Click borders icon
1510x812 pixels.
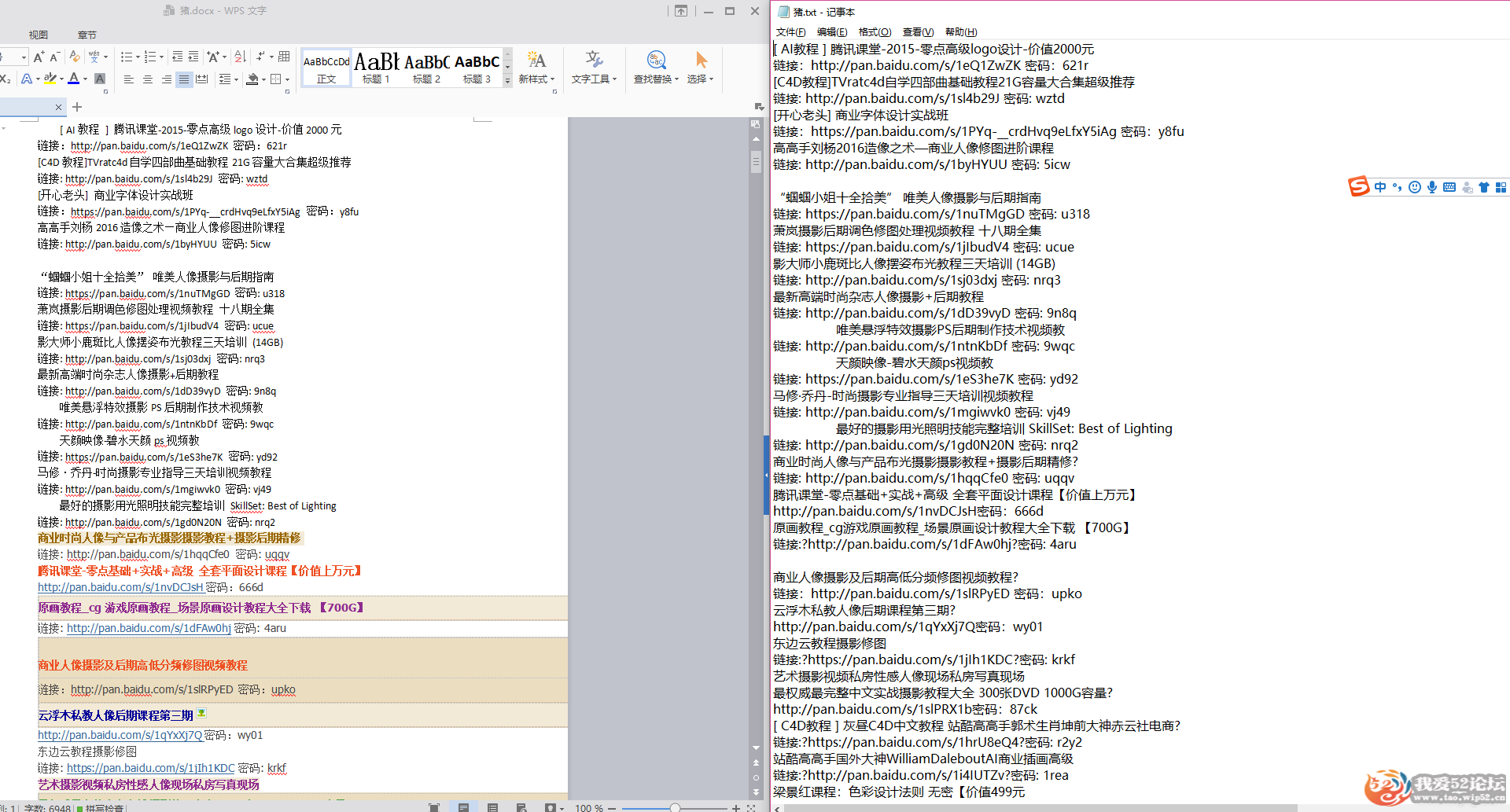tap(275, 79)
